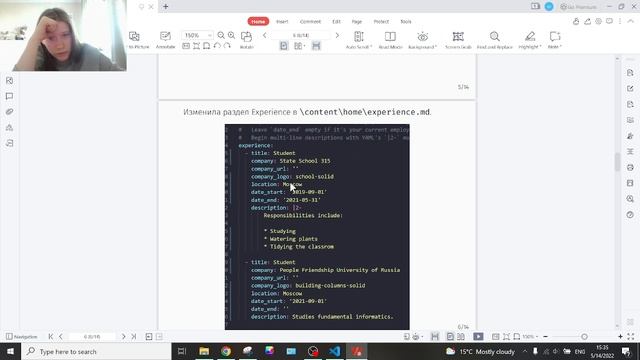Open Find and Replace
The height and width of the screenshot is (360, 640).
click(495, 40)
